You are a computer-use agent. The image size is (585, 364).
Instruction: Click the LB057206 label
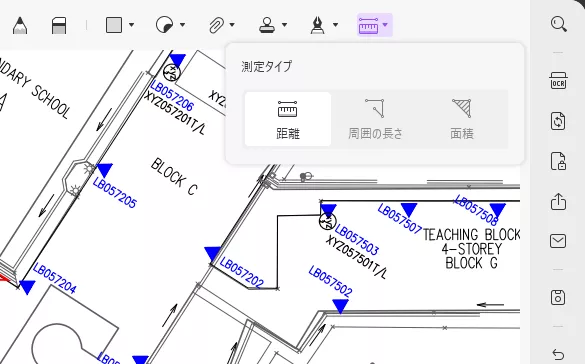tap(172, 95)
